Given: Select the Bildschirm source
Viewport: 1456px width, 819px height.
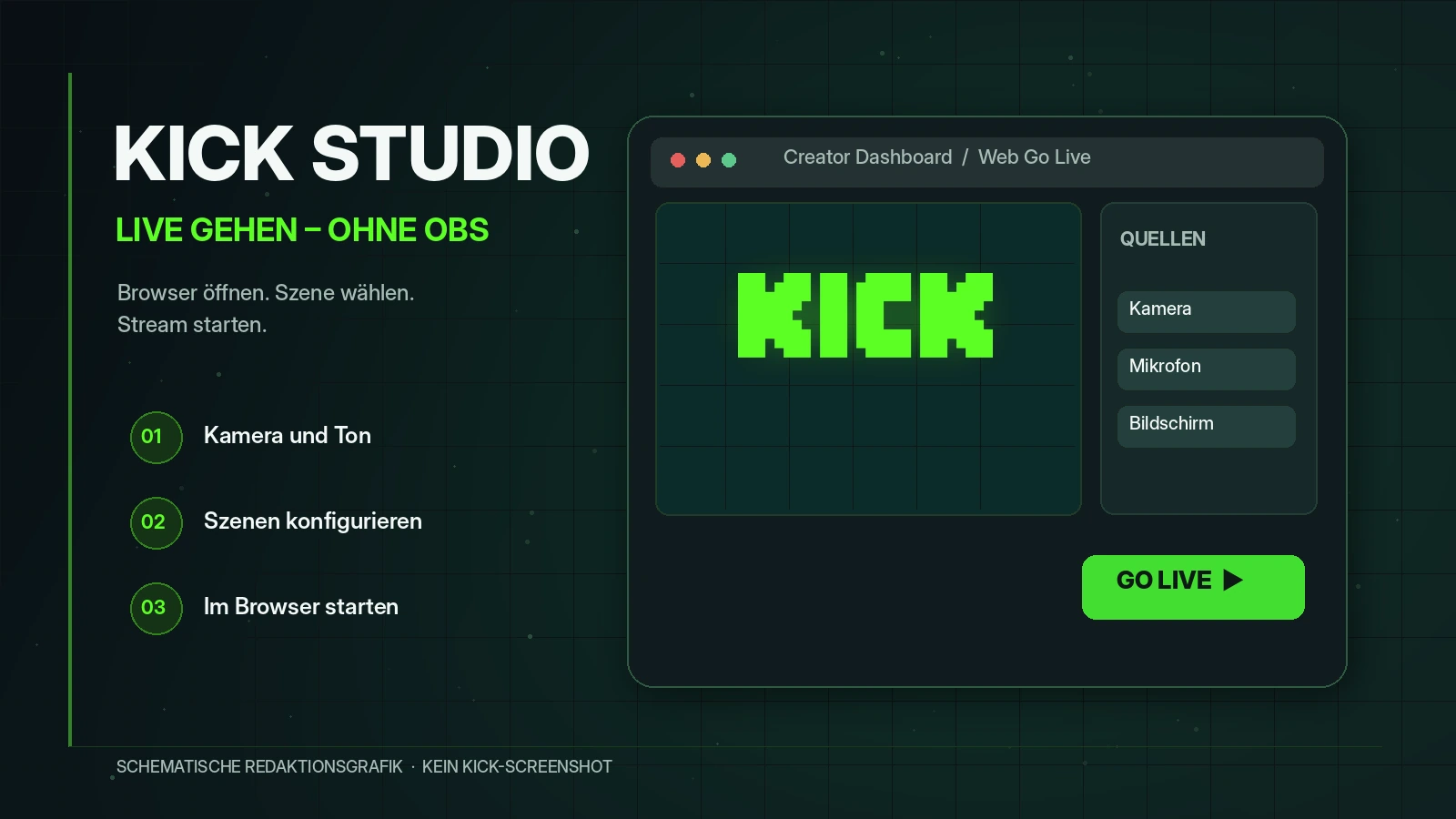Looking at the screenshot, I should (1206, 426).
